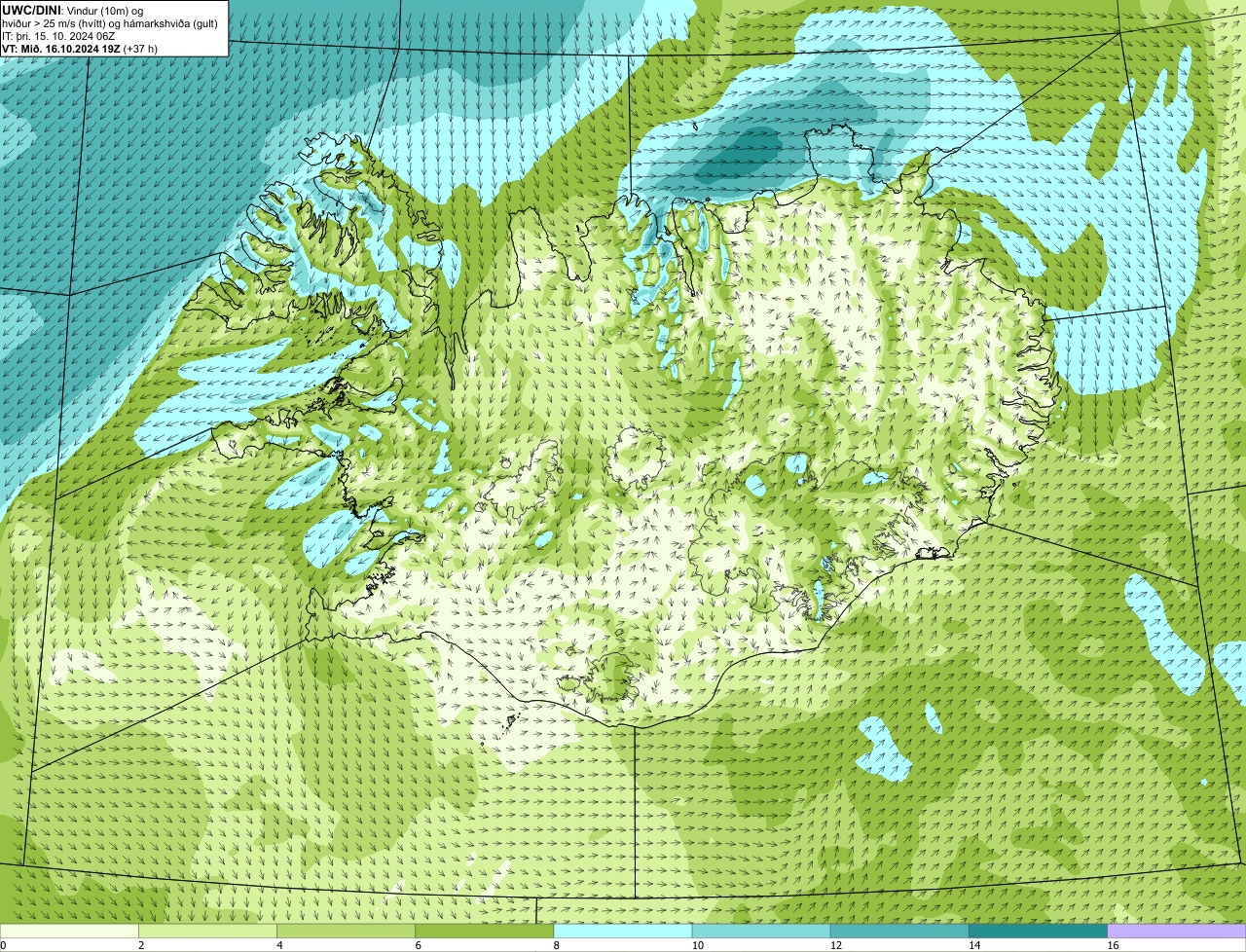This screenshot has height=952, width=1246.
Task: Click the scale label '0'
Action: (x=3, y=945)
